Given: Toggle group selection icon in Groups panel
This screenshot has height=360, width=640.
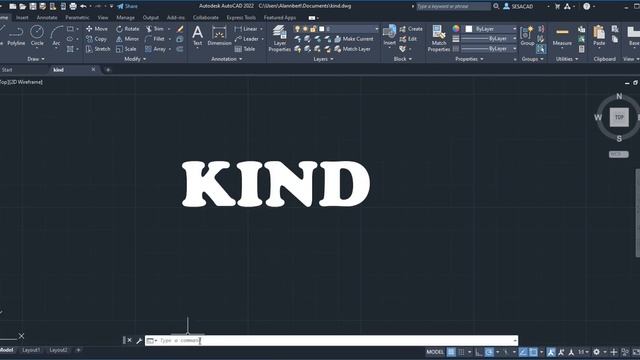Looking at the screenshot, I should [540, 49].
